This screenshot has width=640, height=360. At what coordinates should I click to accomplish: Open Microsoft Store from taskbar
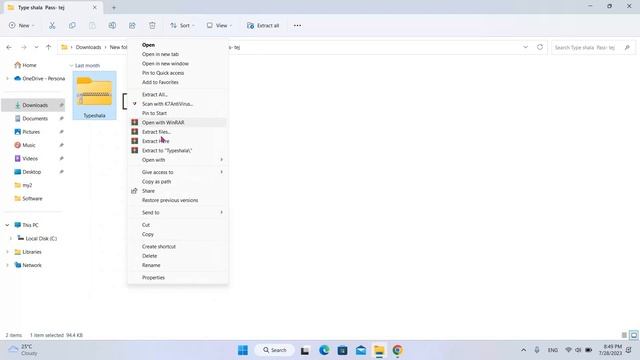click(x=342, y=350)
